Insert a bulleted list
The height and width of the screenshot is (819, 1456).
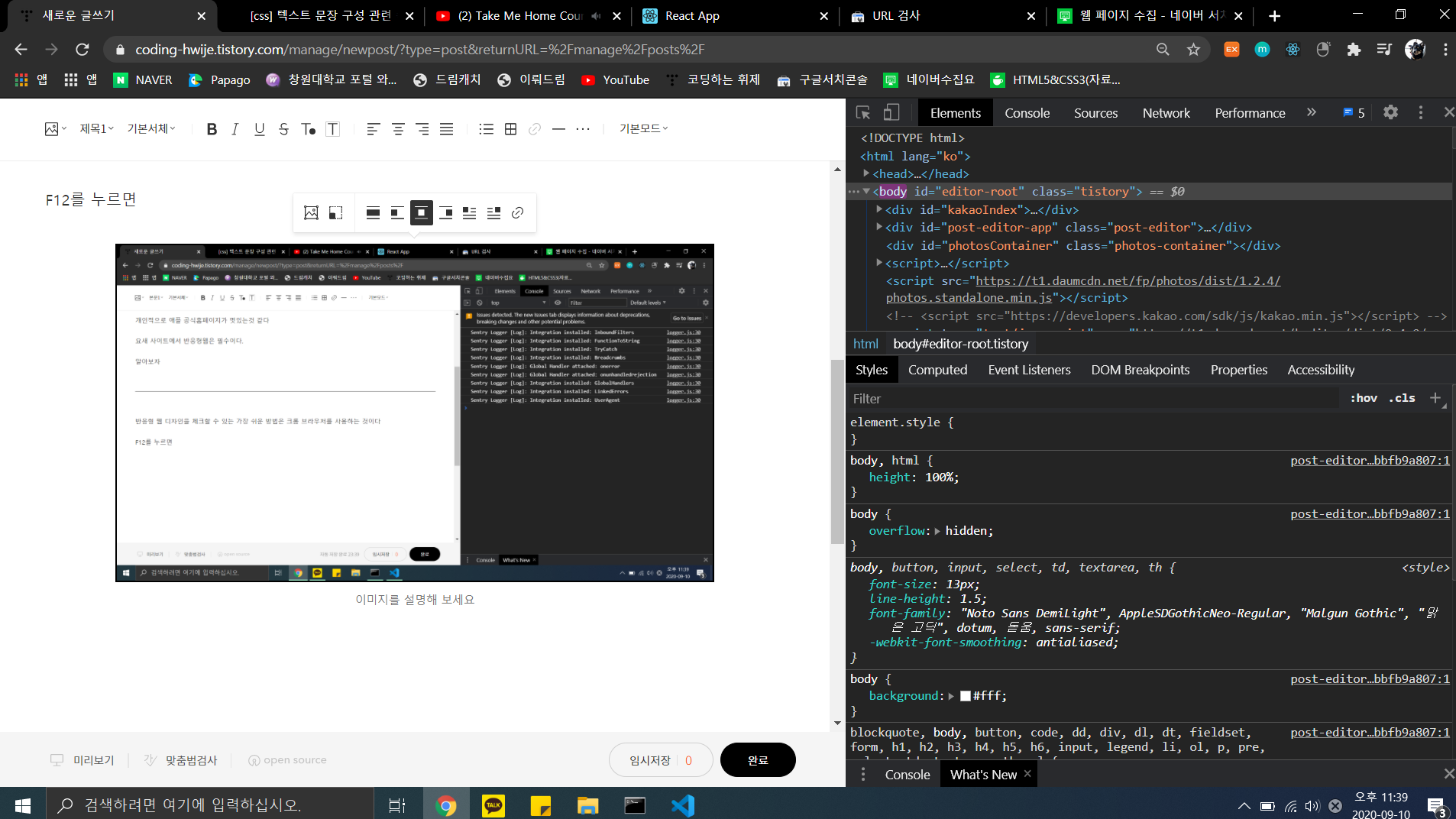click(x=486, y=129)
